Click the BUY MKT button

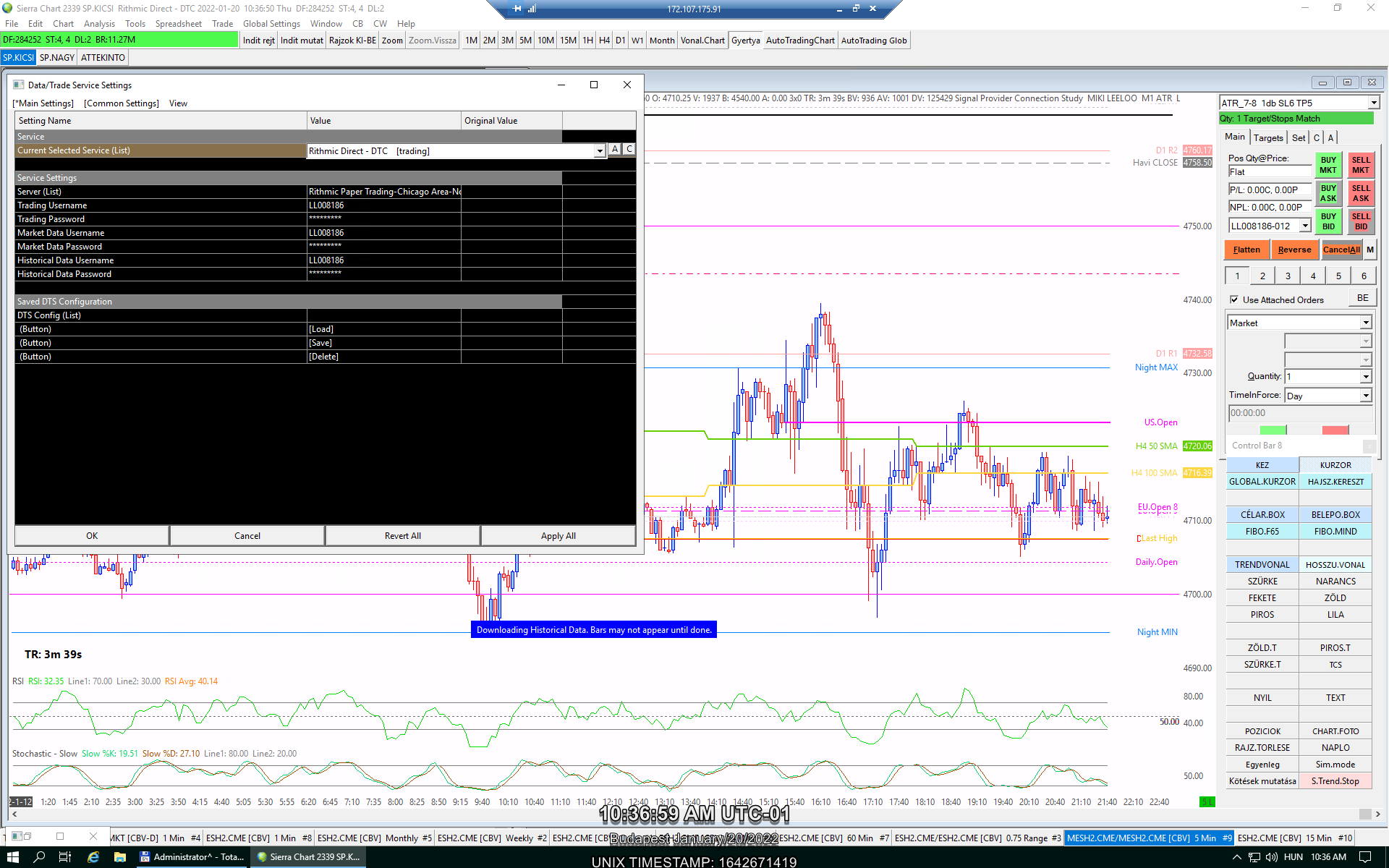tap(1328, 165)
